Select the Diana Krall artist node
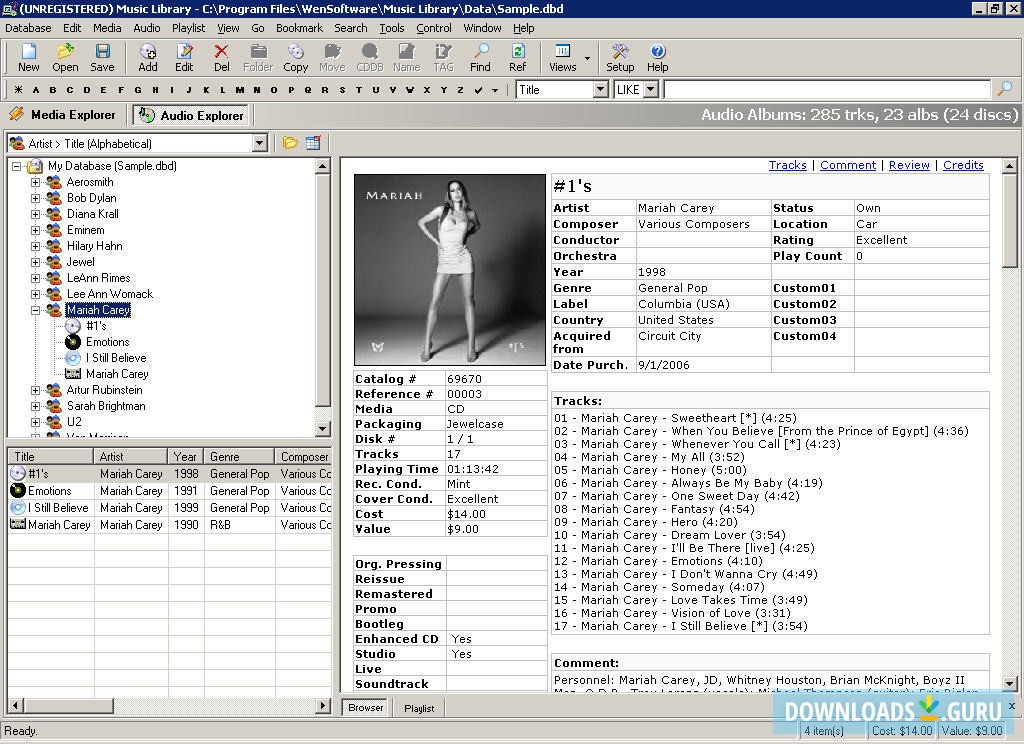The width and height of the screenshot is (1024, 744). (x=92, y=214)
